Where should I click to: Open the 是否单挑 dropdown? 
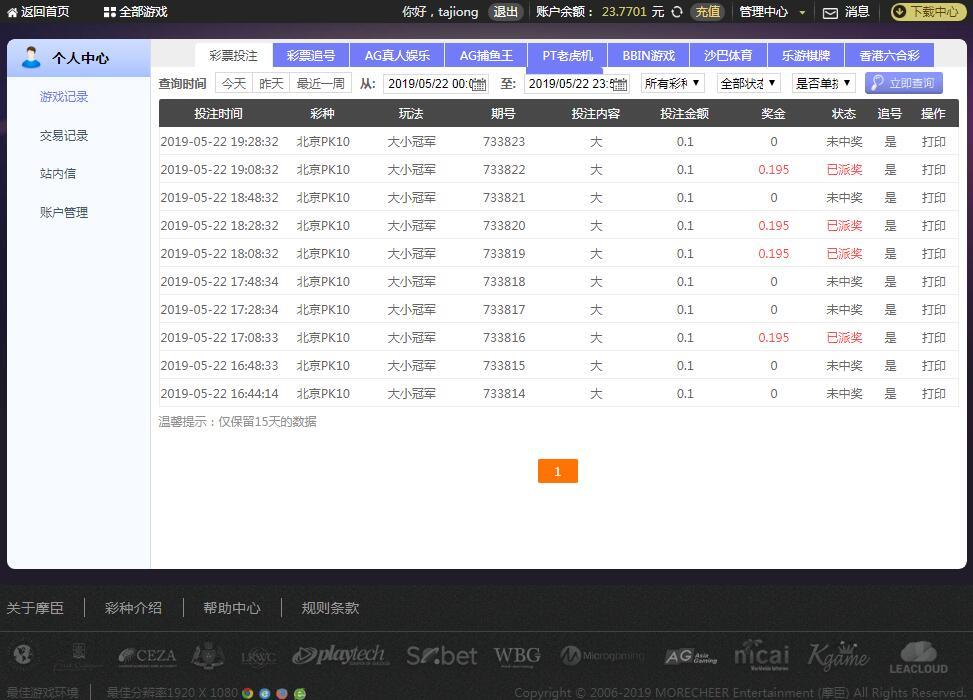tap(823, 83)
